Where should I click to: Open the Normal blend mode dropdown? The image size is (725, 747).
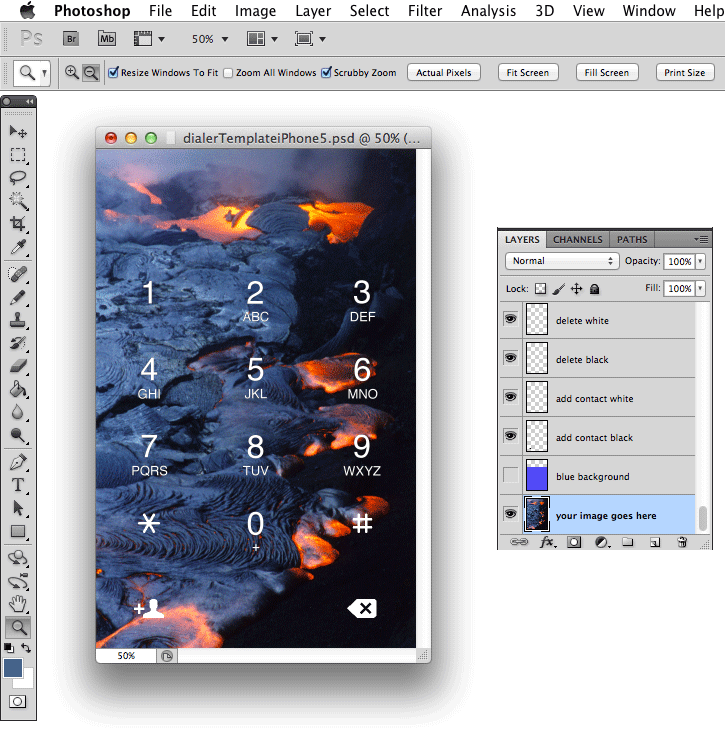click(x=562, y=261)
